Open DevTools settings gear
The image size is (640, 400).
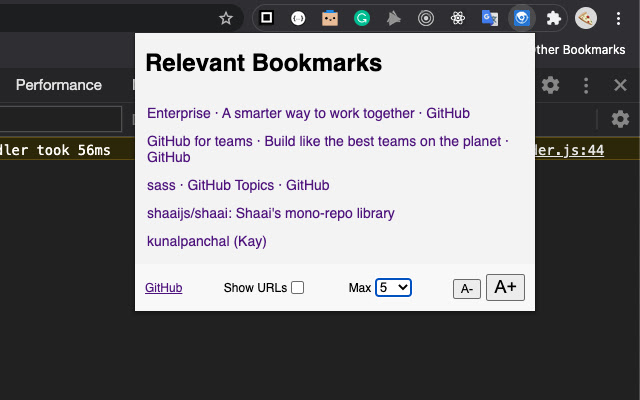coord(550,85)
